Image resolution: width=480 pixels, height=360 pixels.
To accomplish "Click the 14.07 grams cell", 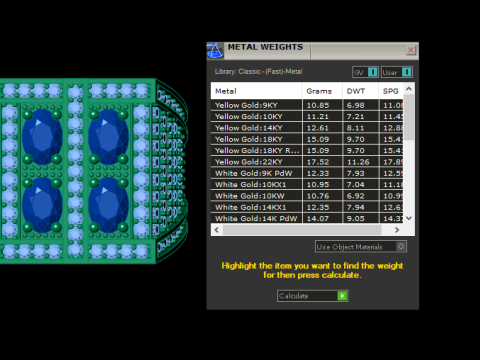I will [x=322, y=218].
